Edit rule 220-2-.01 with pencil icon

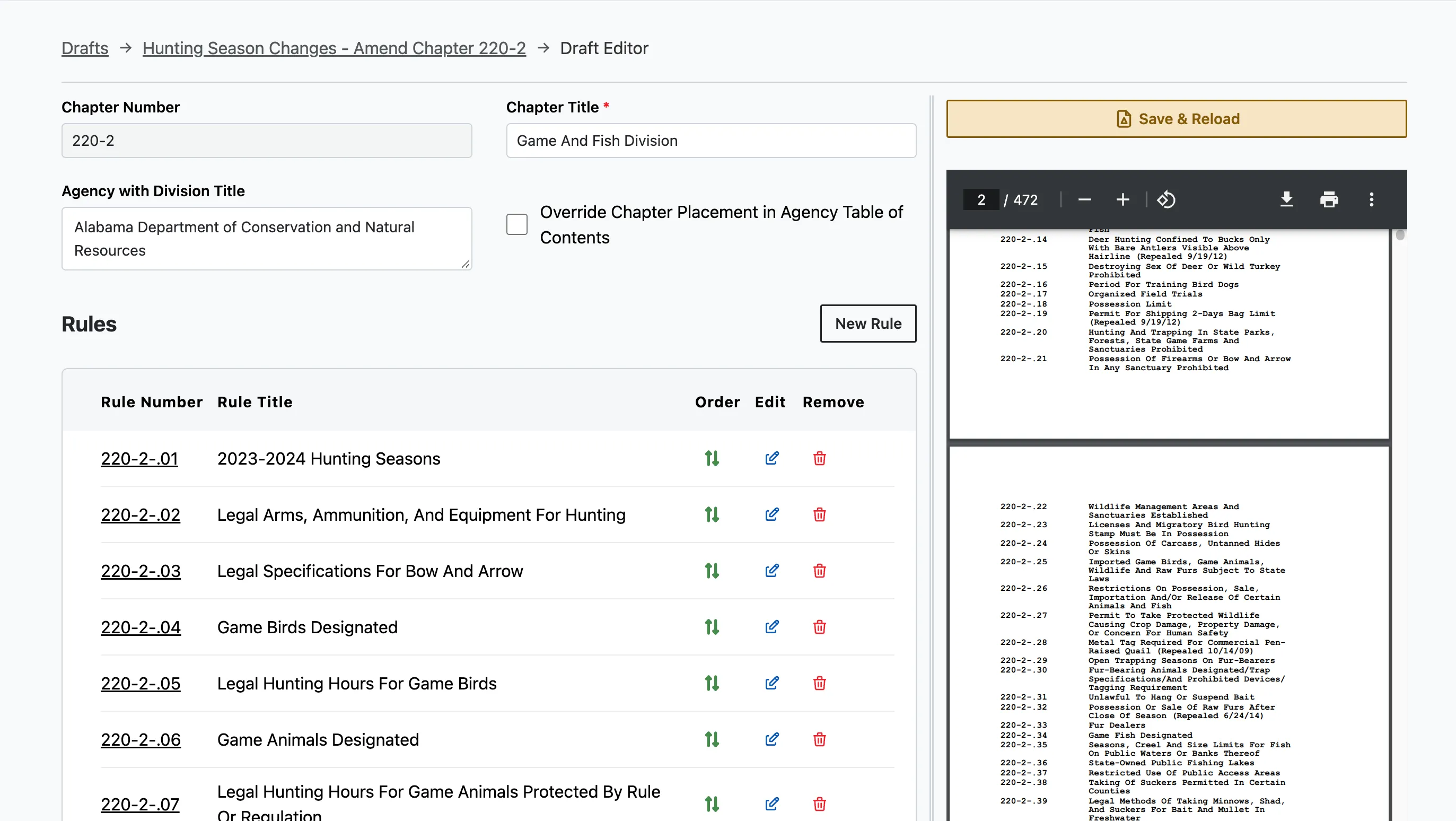[771, 458]
